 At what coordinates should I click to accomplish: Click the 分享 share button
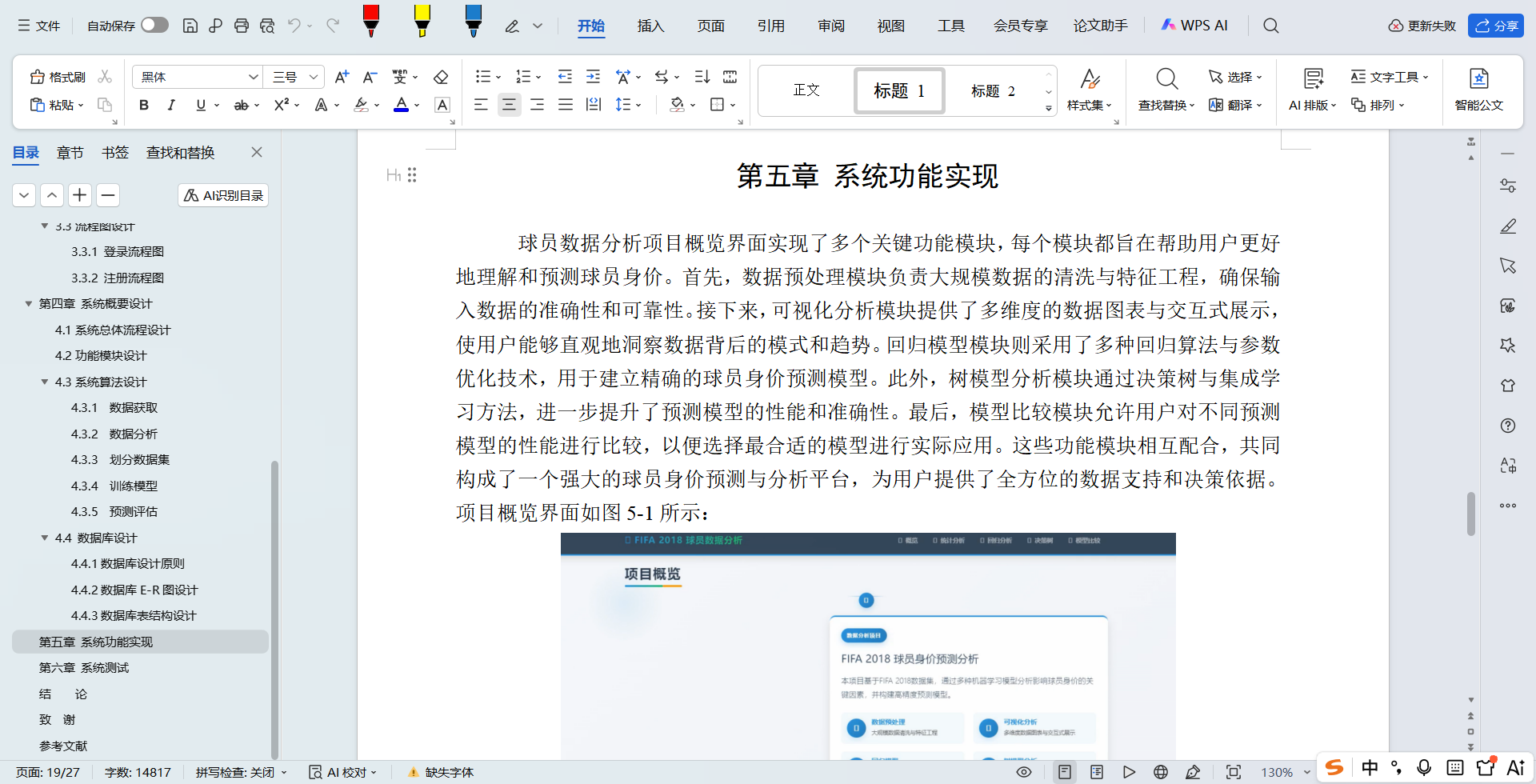(x=1496, y=26)
